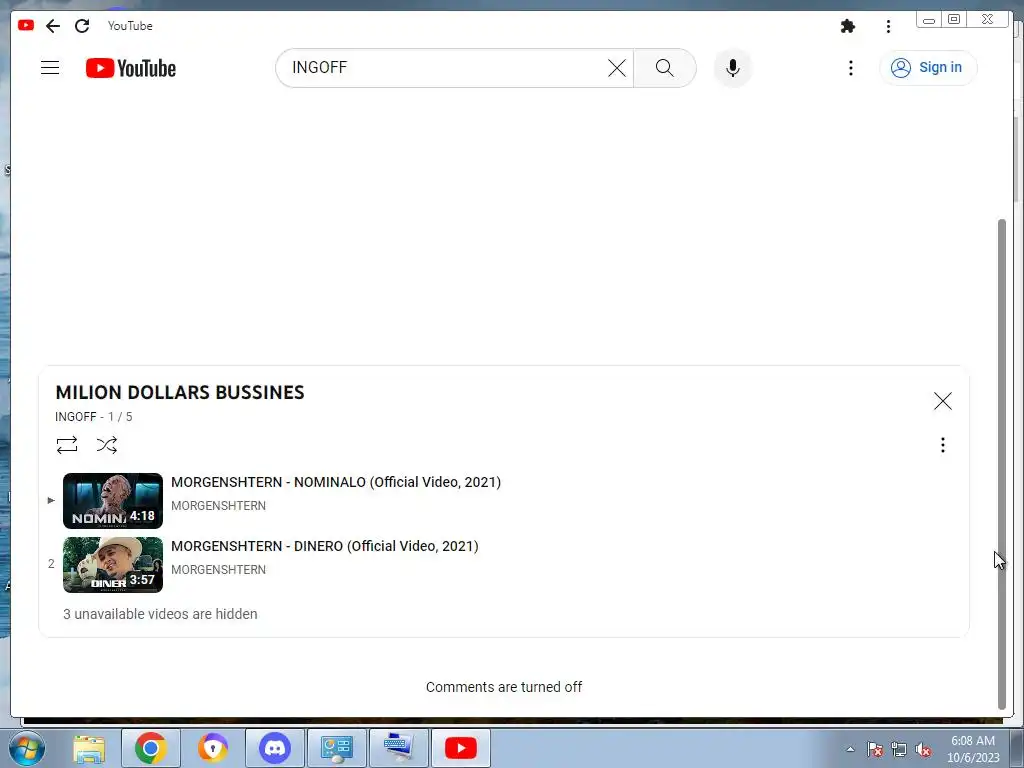Click the YouTube favicon in title bar
1024x768 pixels.
pyautogui.click(x=26, y=25)
